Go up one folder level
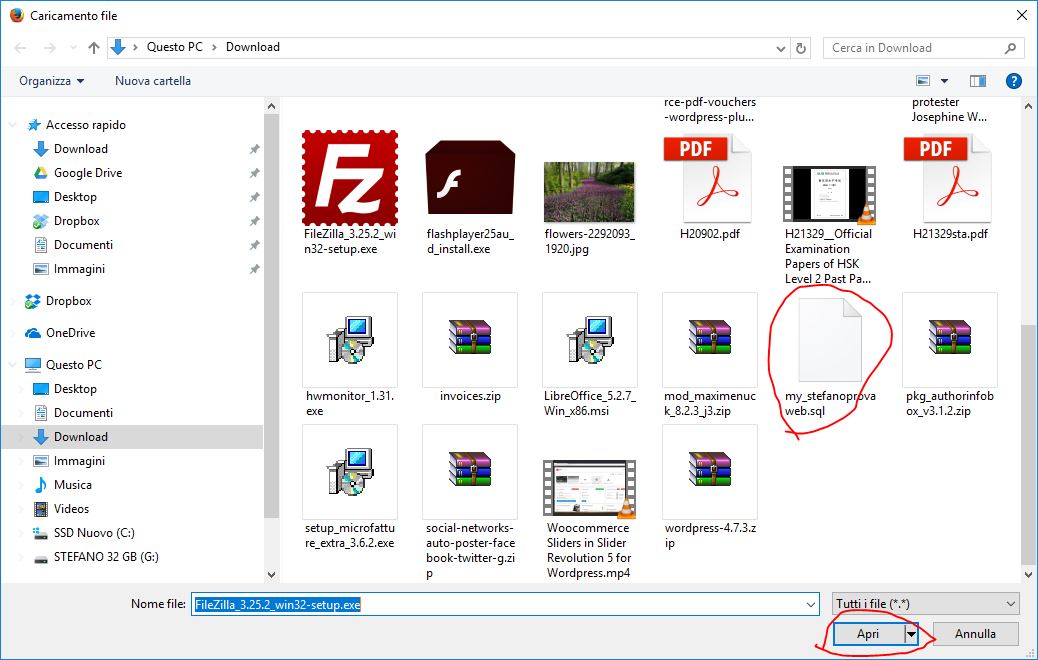1038x660 pixels. coord(94,48)
